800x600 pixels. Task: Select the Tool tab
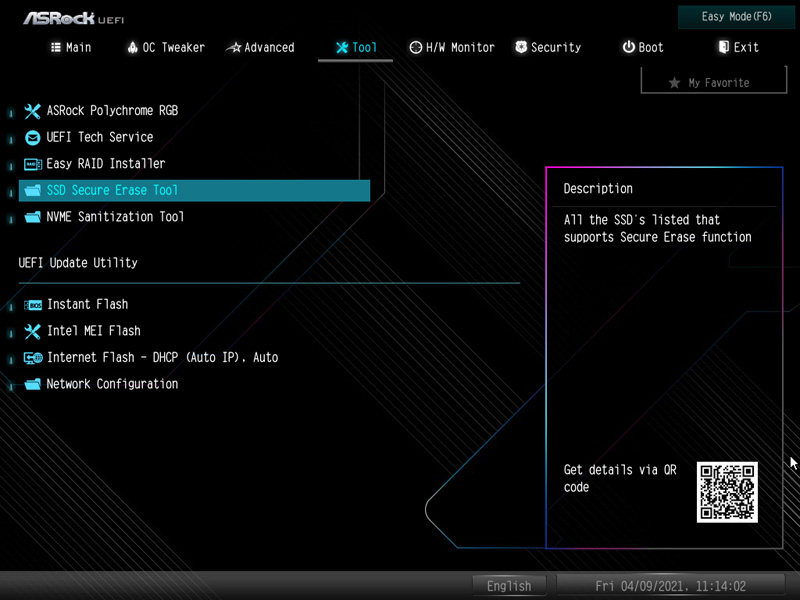tap(356, 47)
